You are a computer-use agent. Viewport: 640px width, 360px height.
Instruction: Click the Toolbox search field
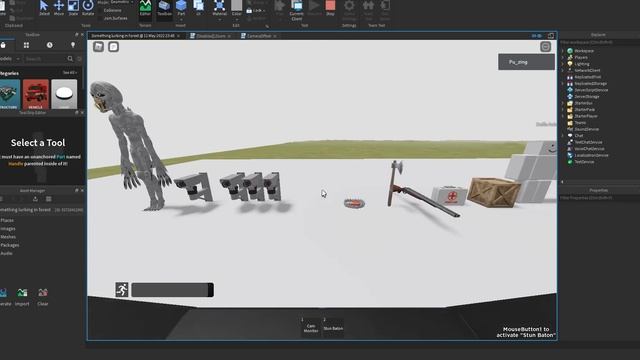[x=44, y=59]
